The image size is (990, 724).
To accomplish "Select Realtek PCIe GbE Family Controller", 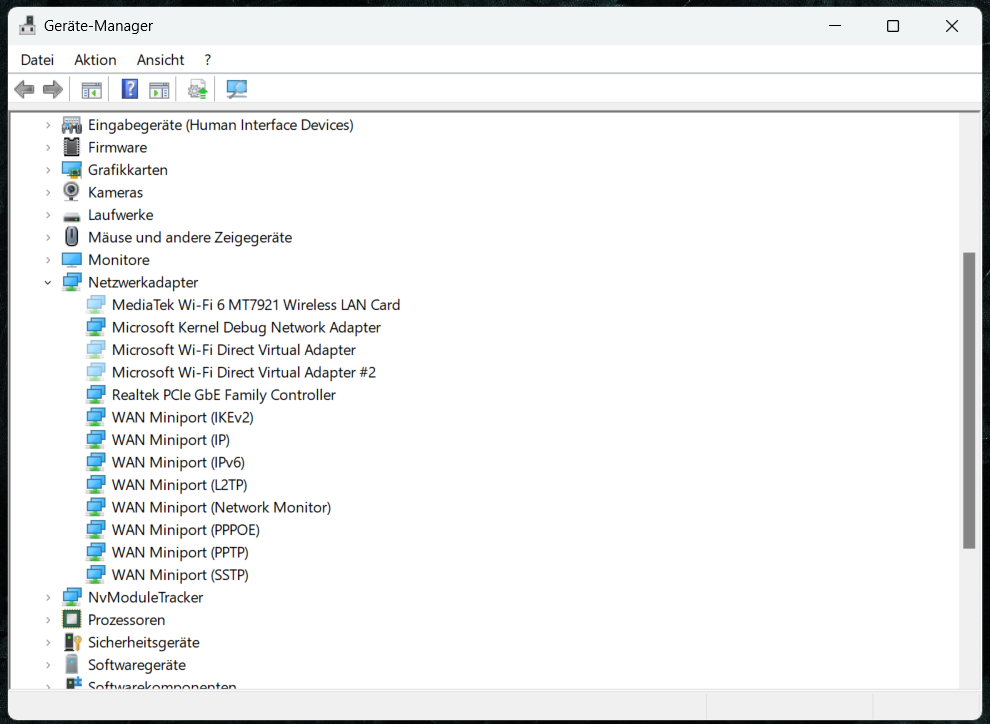I will [224, 395].
